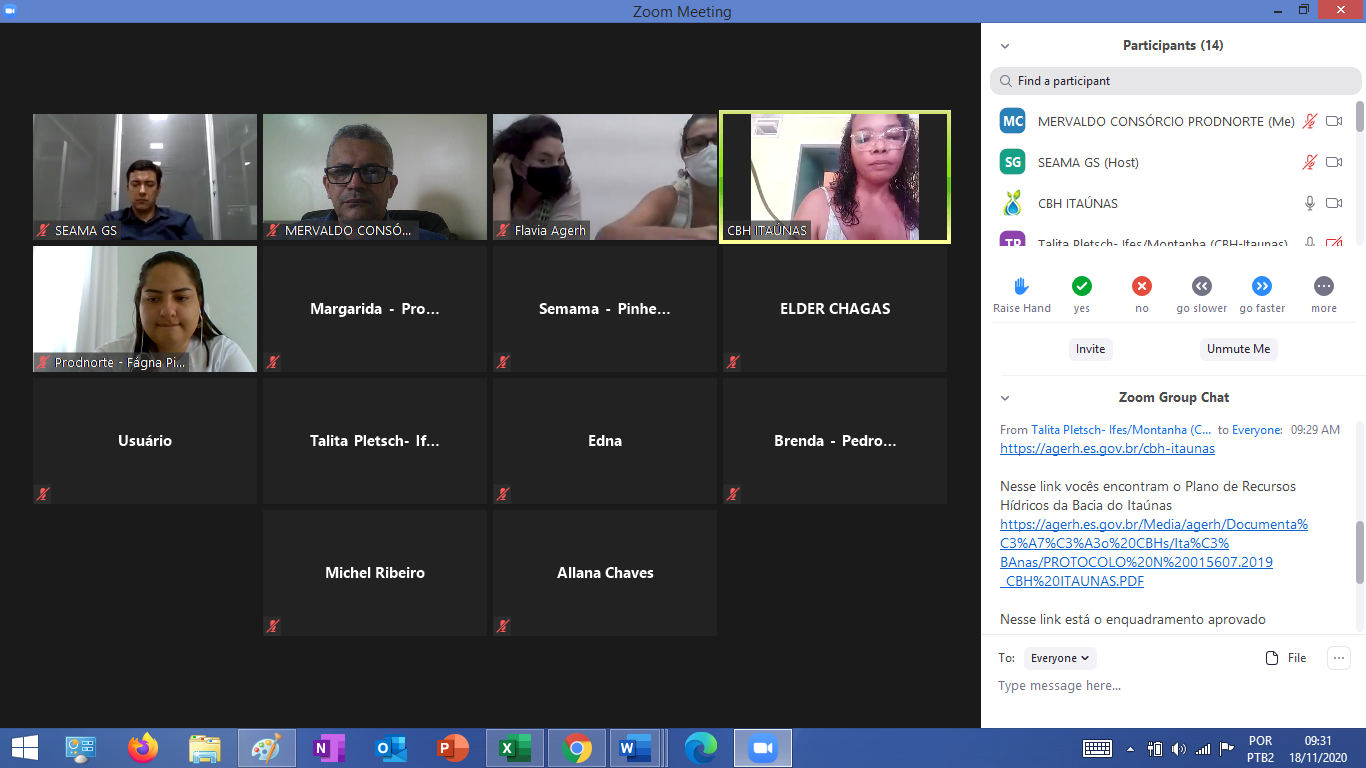Open Windows Start menu
This screenshot has width=1366, height=768.
[25, 748]
